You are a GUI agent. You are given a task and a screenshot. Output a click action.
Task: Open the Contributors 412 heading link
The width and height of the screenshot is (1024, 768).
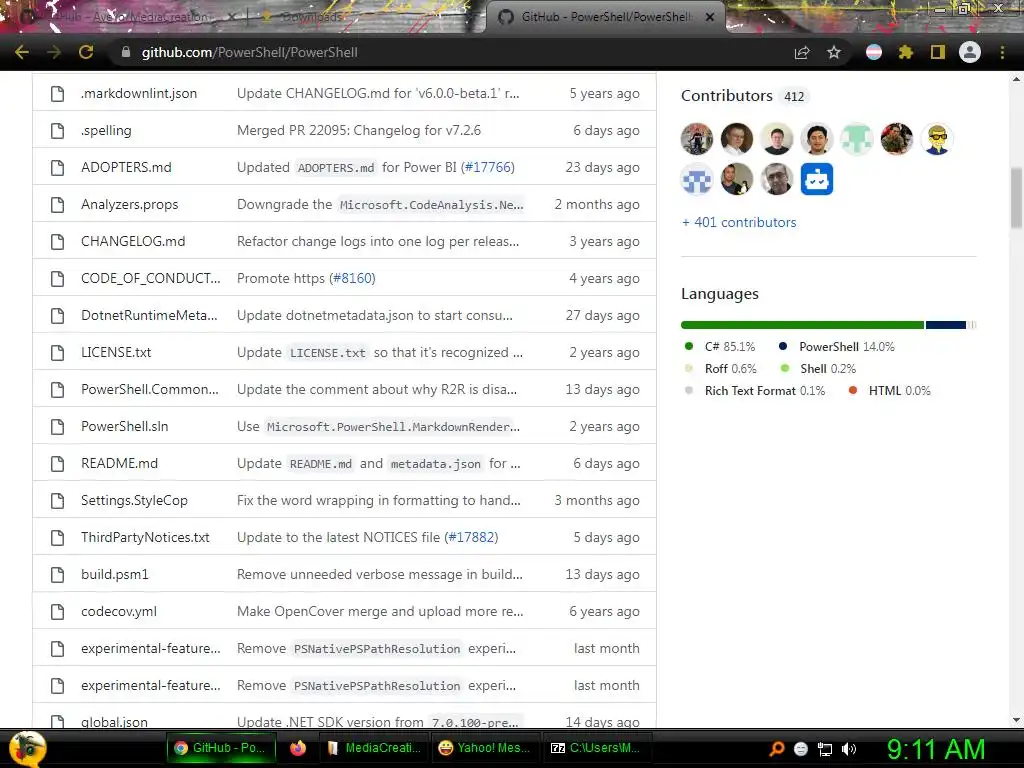(x=743, y=96)
